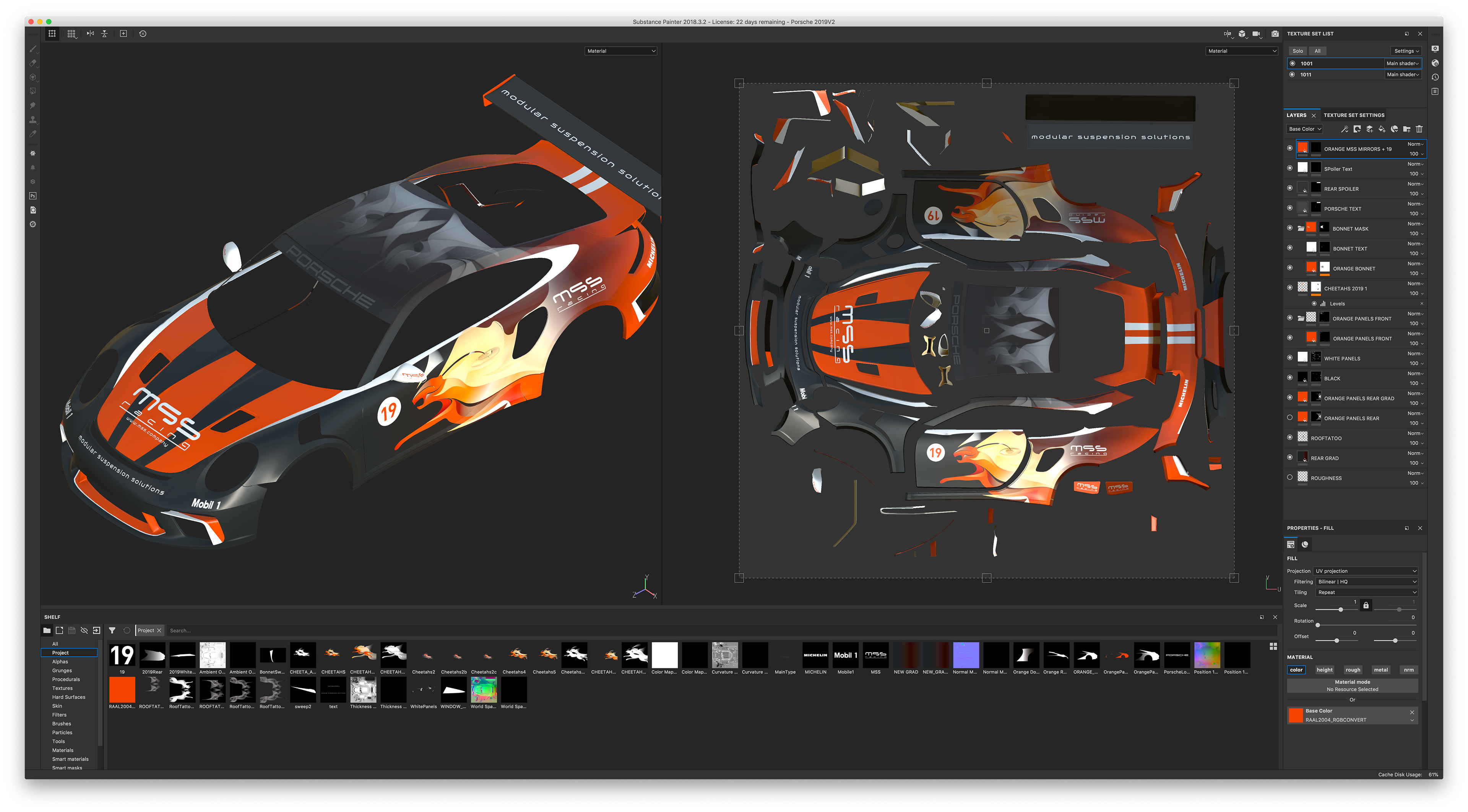The height and width of the screenshot is (812, 1468).
Task: Click the add folder icon in Layers panel
Action: (1407, 129)
